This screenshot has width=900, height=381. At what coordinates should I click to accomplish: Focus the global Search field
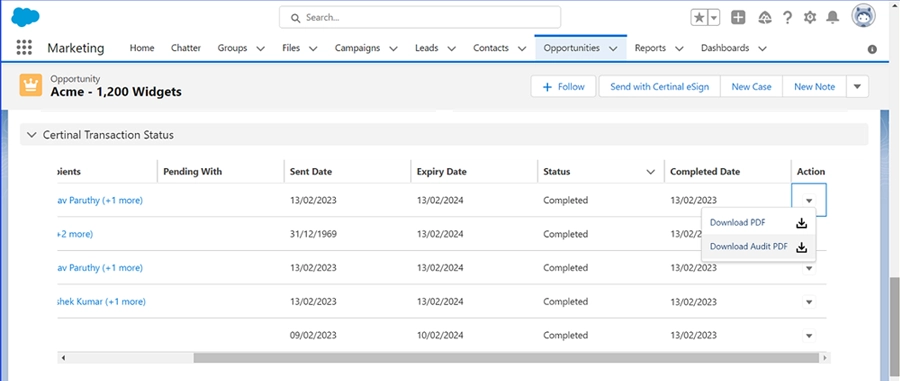click(x=420, y=17)
